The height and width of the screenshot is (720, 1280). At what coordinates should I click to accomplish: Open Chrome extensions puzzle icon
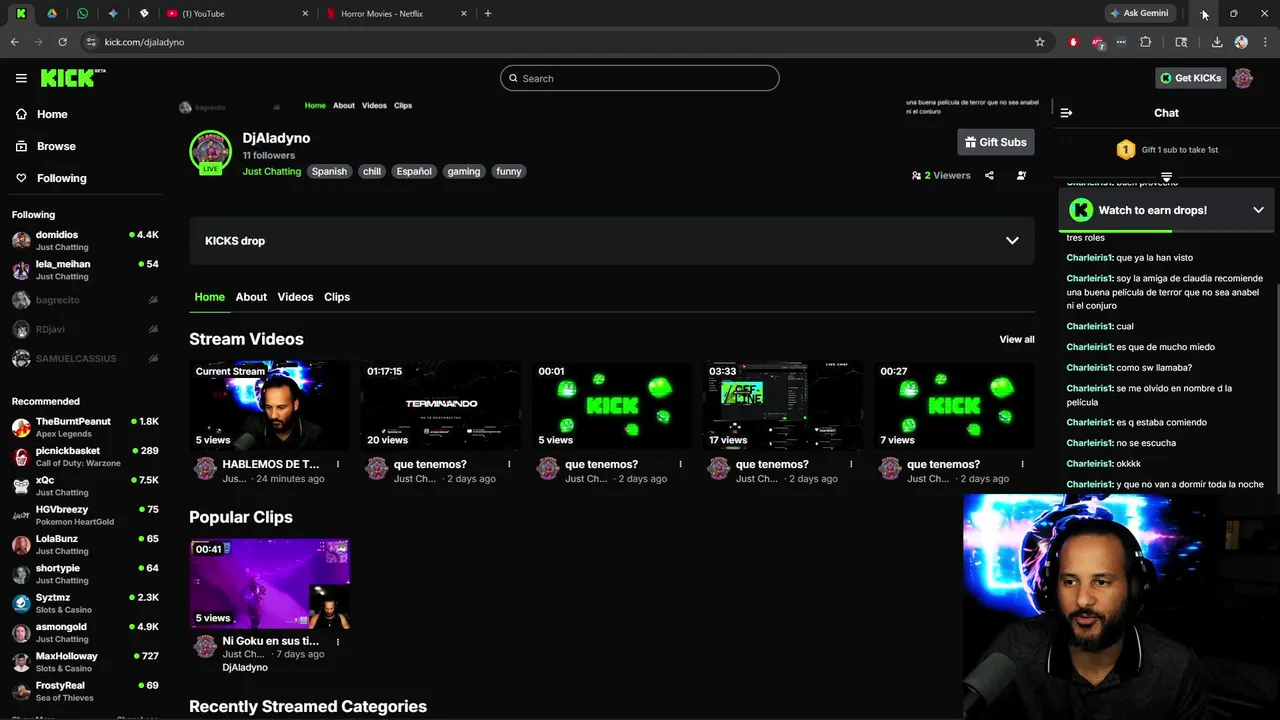point(1146,42)
